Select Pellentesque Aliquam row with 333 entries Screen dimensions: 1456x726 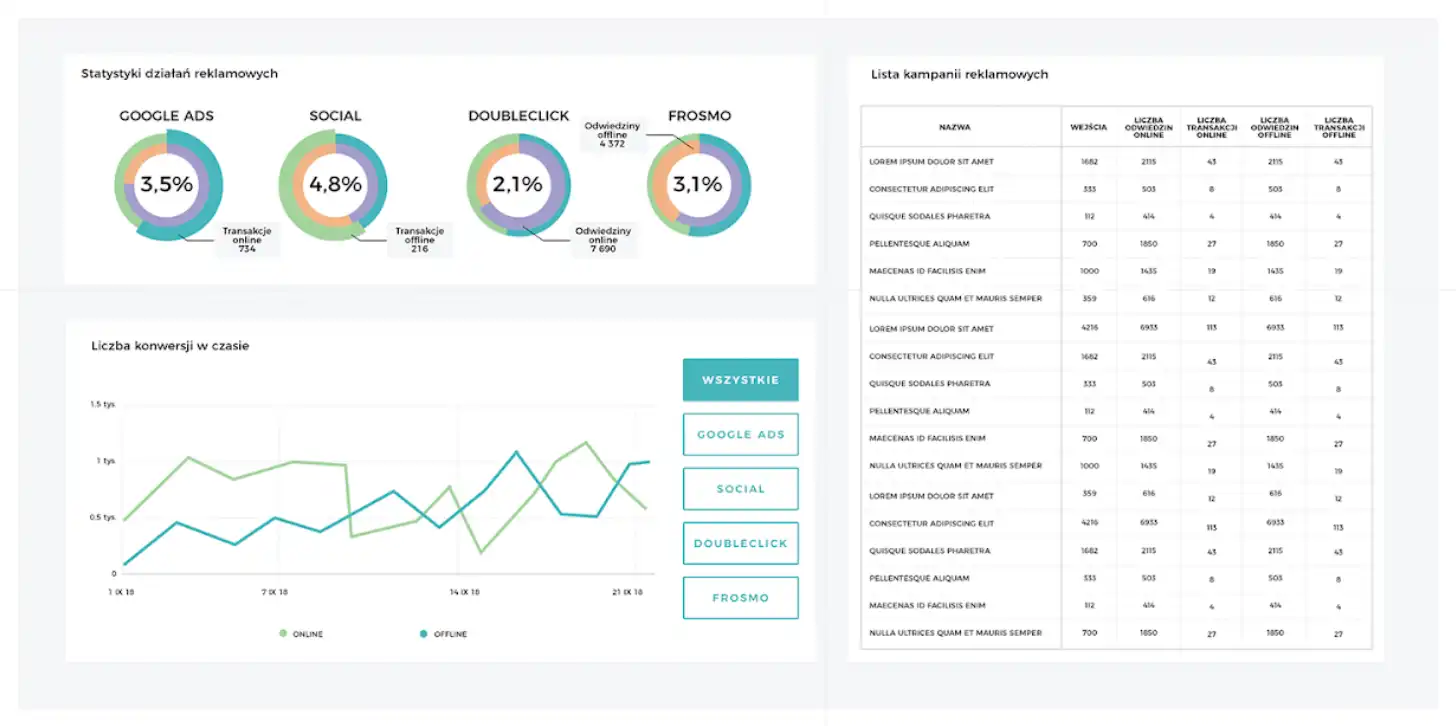point(1117,578)
